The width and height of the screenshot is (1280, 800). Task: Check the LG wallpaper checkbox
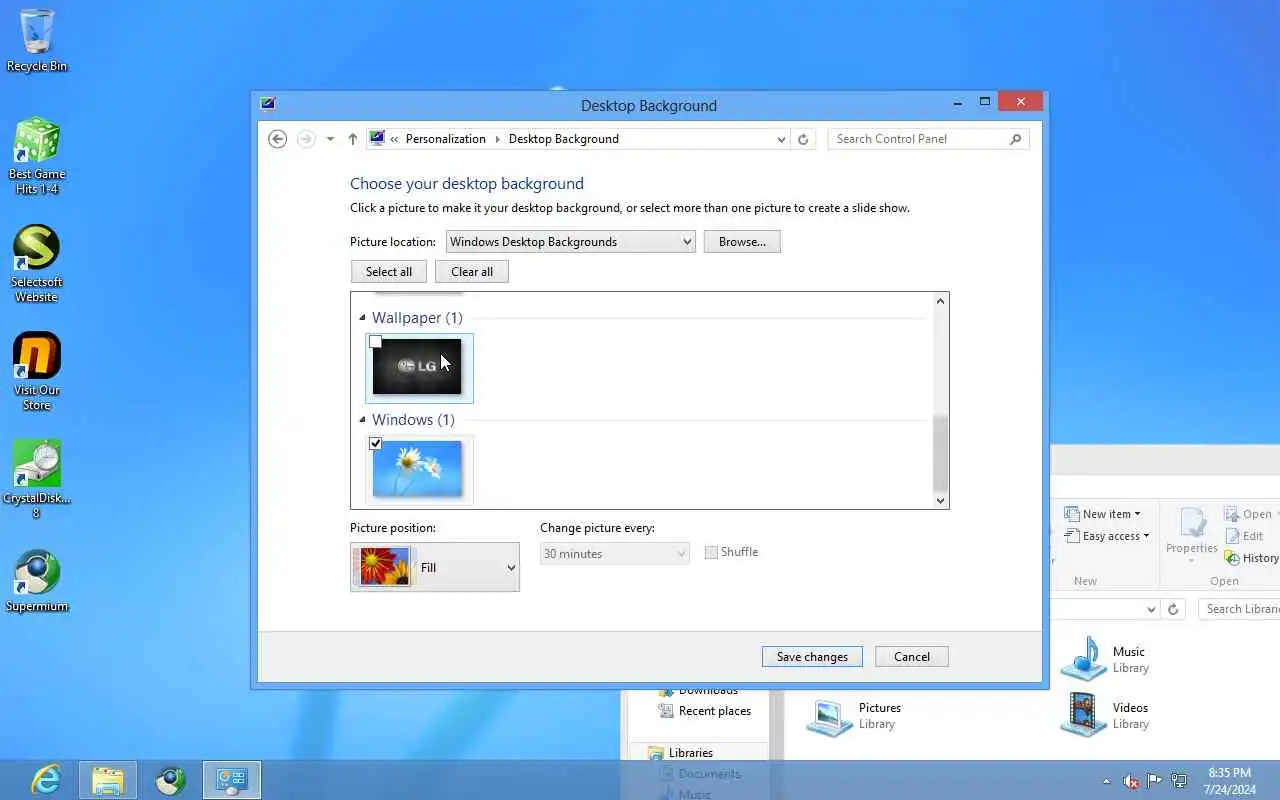(375, 342)
